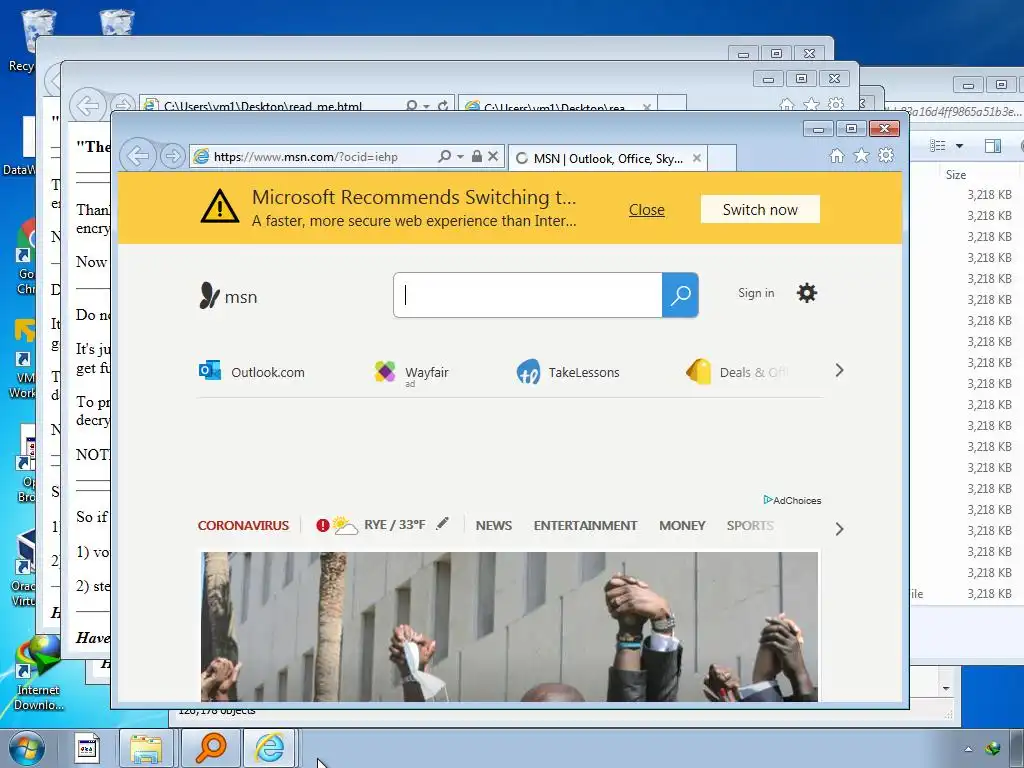Click the forward arrow in MSN browser
Image resolution: width=1024 pixels, height=768 pixels.
pos(172,156)
